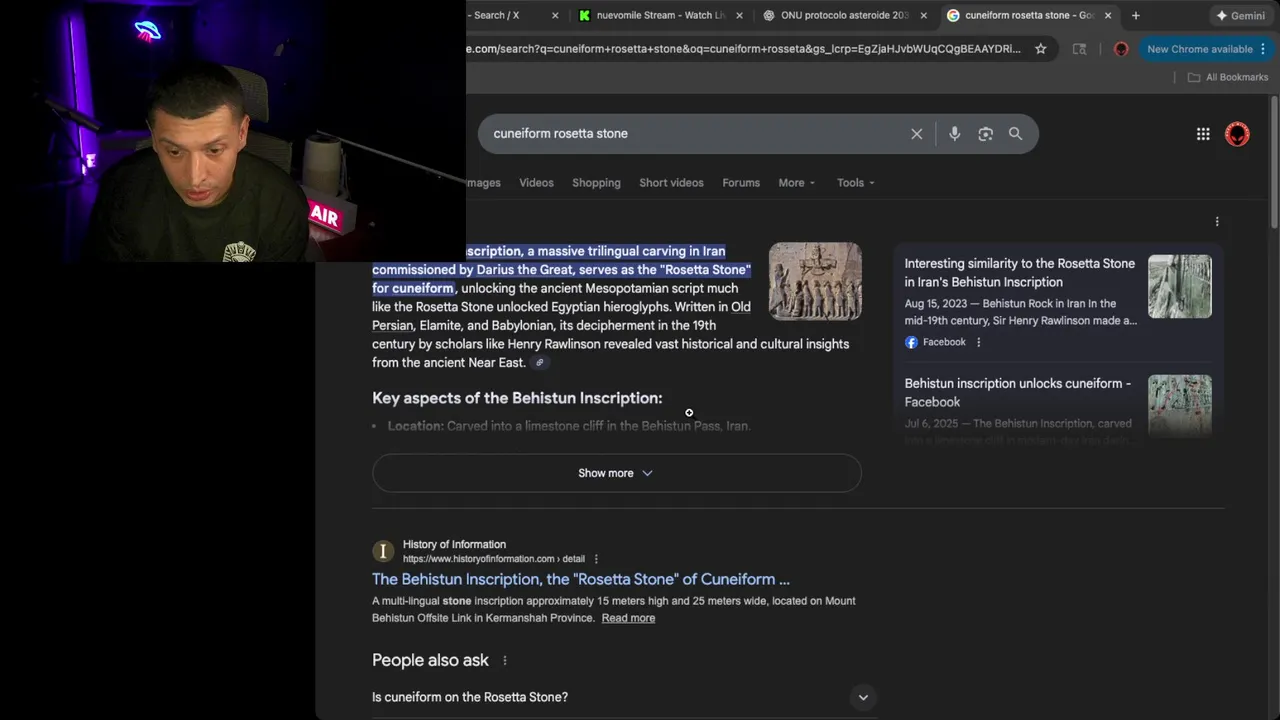Viewport: 1280px width, 720px height.
Task: Open source link chip after Near East
Action: [539, 363]
